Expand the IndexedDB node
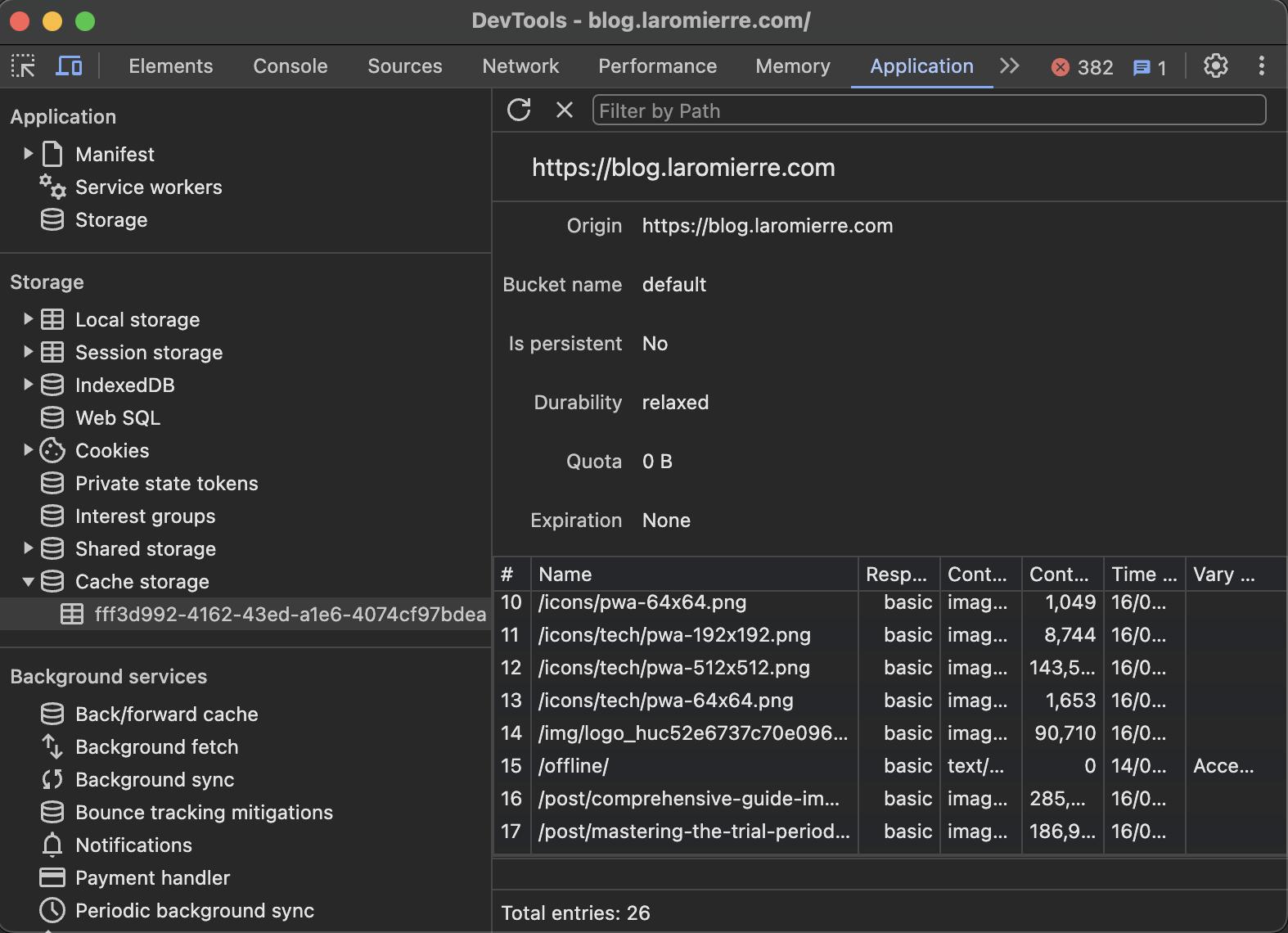Image resolution: width=1288 pixels, height=933 pixels. [x=28, y=385]
